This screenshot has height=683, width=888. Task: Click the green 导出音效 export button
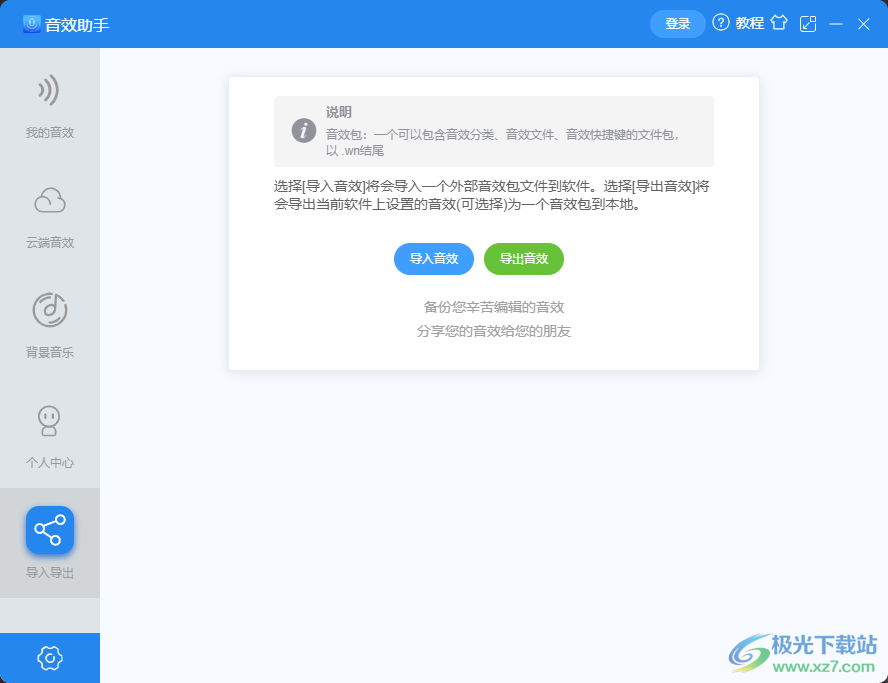(524, 259)
